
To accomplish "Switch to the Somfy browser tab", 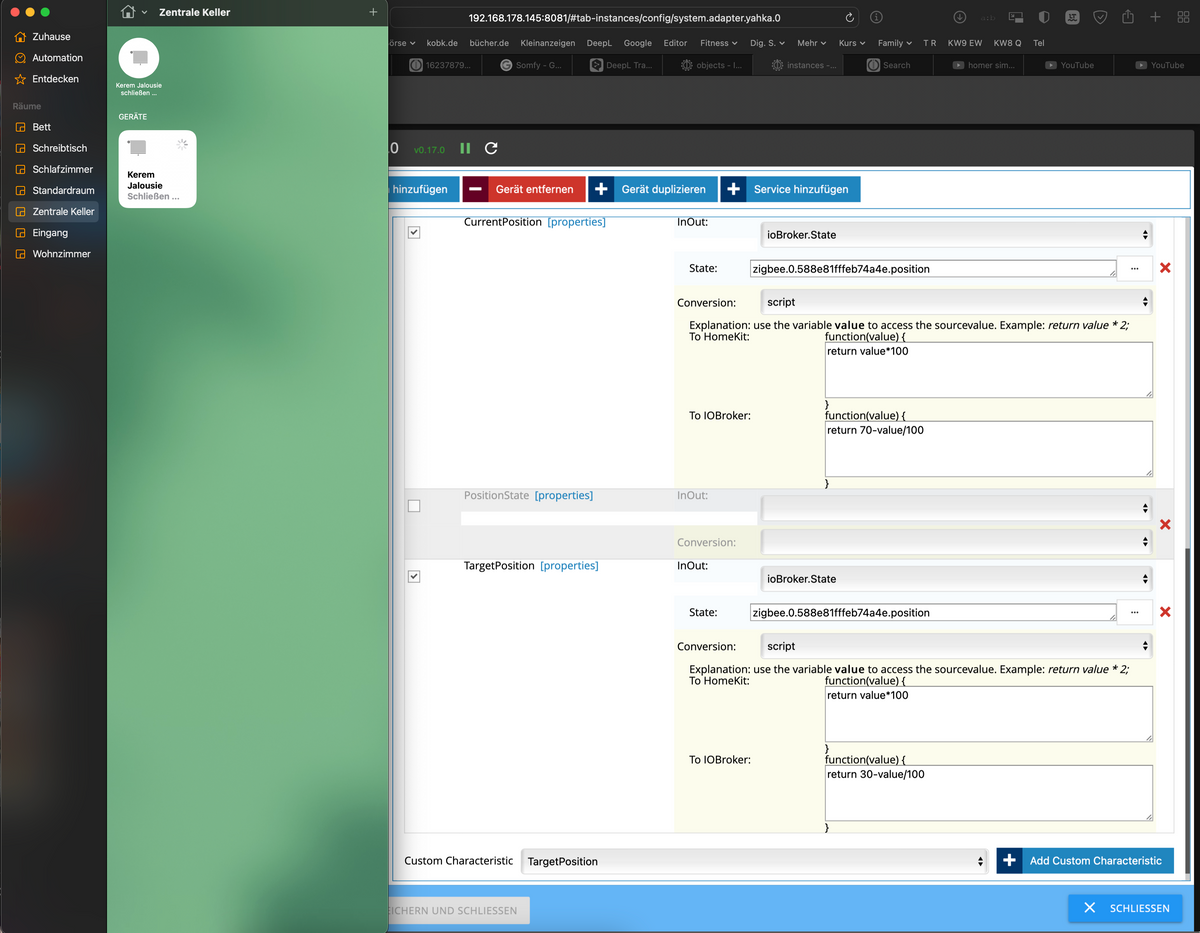I will coord(530,65).
